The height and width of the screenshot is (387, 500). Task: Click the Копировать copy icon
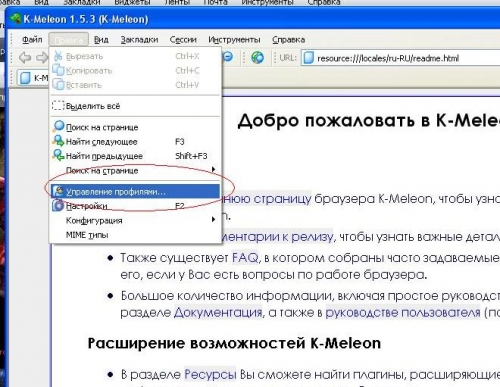click(58, 70)
